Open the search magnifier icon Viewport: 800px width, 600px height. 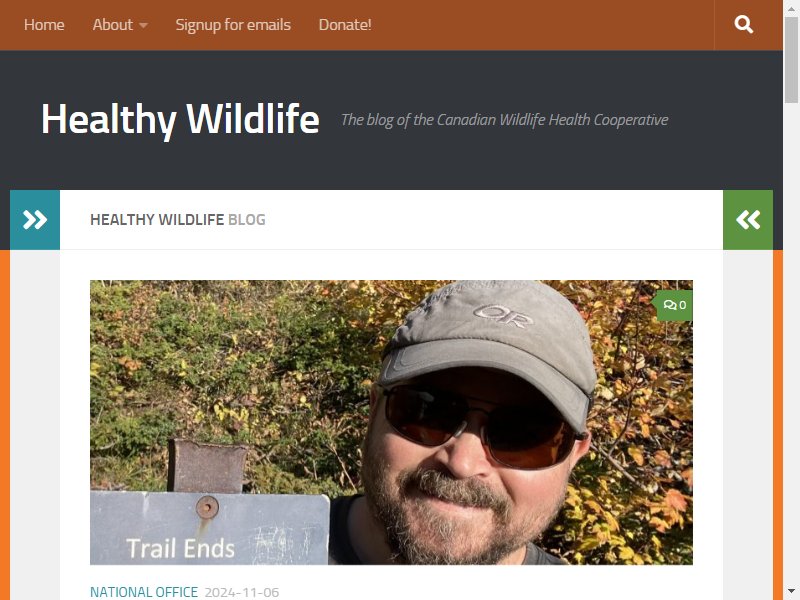(x=743, y=24)
